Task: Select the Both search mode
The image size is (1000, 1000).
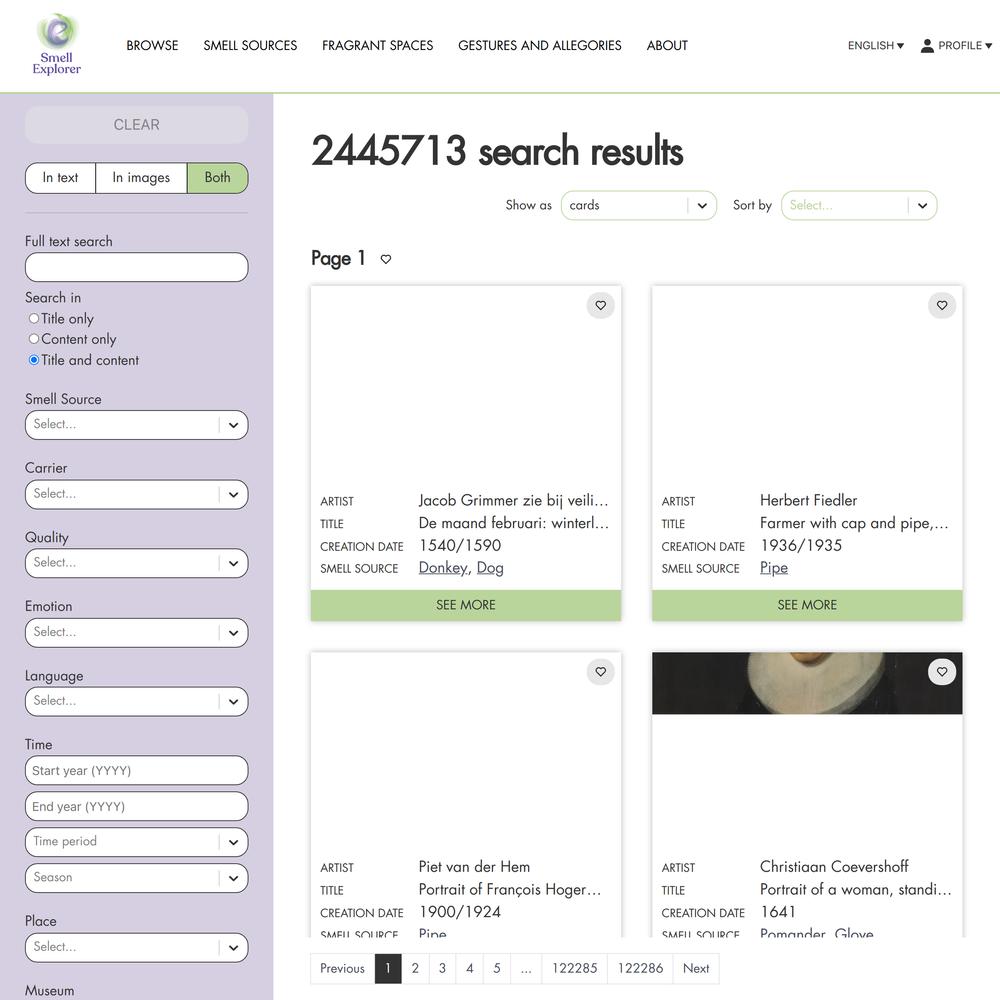Action: (x=217, y=178)
